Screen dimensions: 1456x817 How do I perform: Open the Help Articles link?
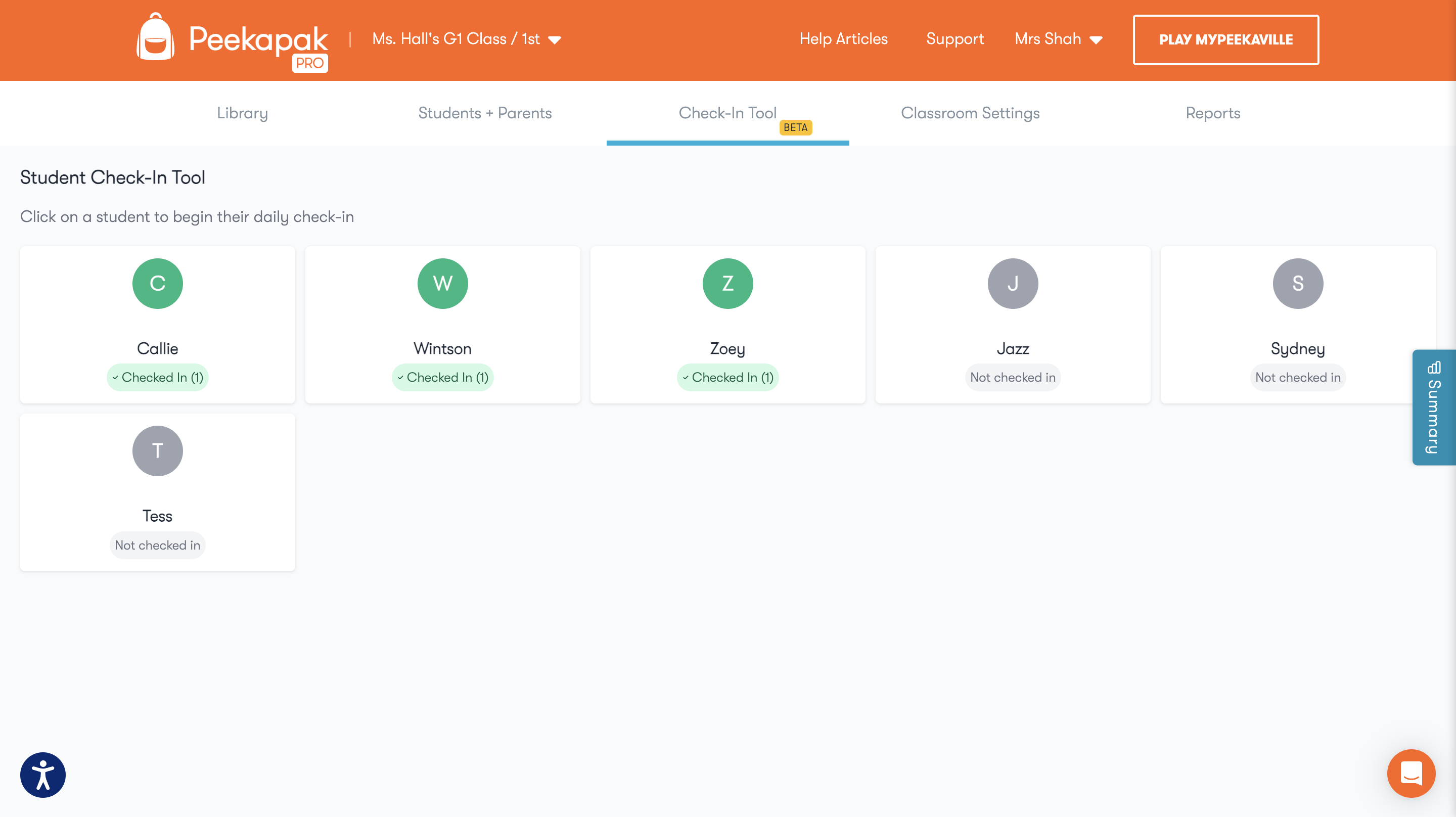pyautogui.click(x=843, y=39)
